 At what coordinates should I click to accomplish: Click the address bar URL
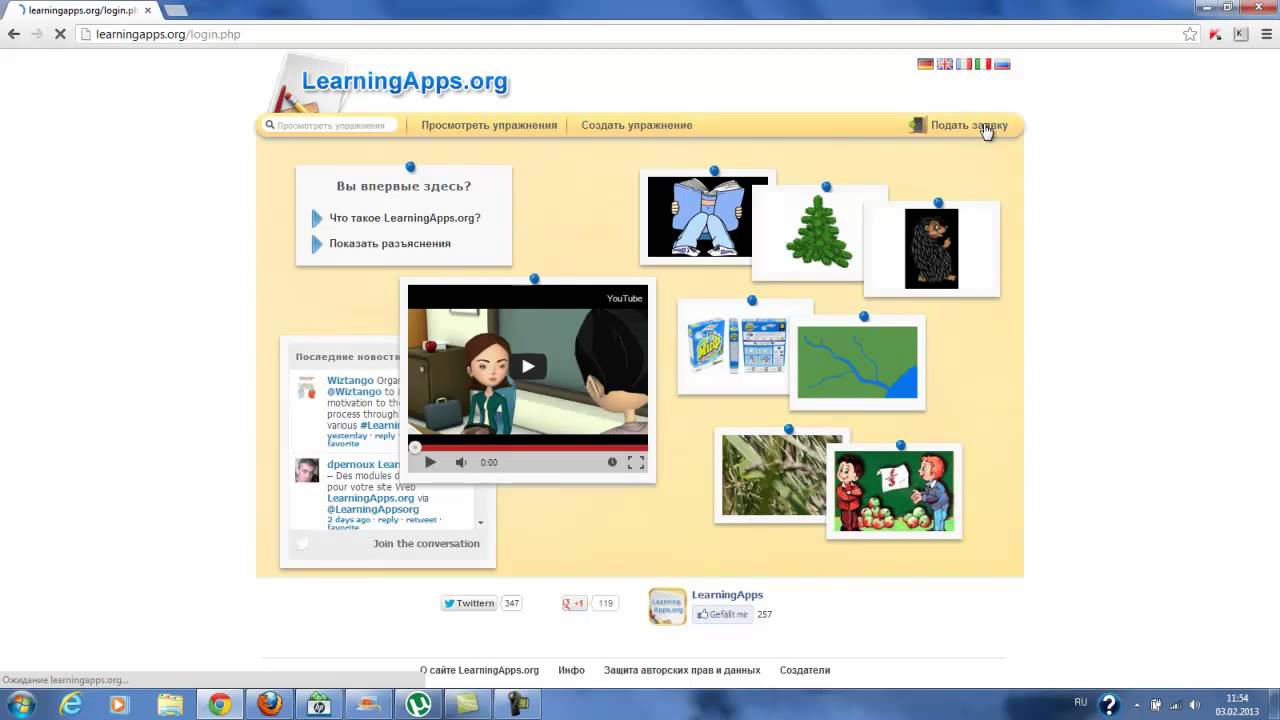[x=168, y=34]
